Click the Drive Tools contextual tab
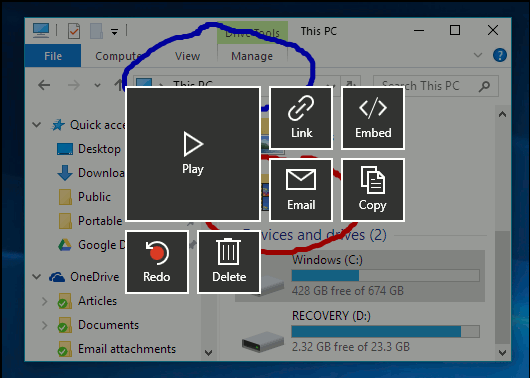The image size is (530, 378). [252, 33]
